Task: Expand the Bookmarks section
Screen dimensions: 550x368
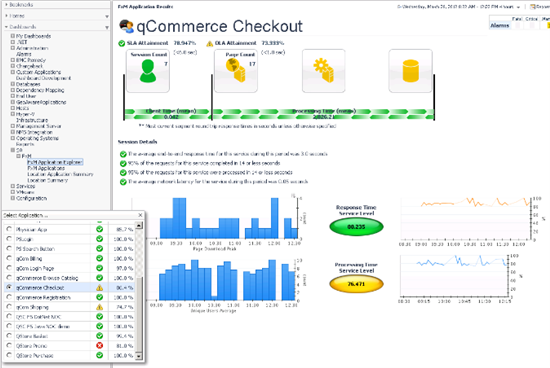Action: 6,5
